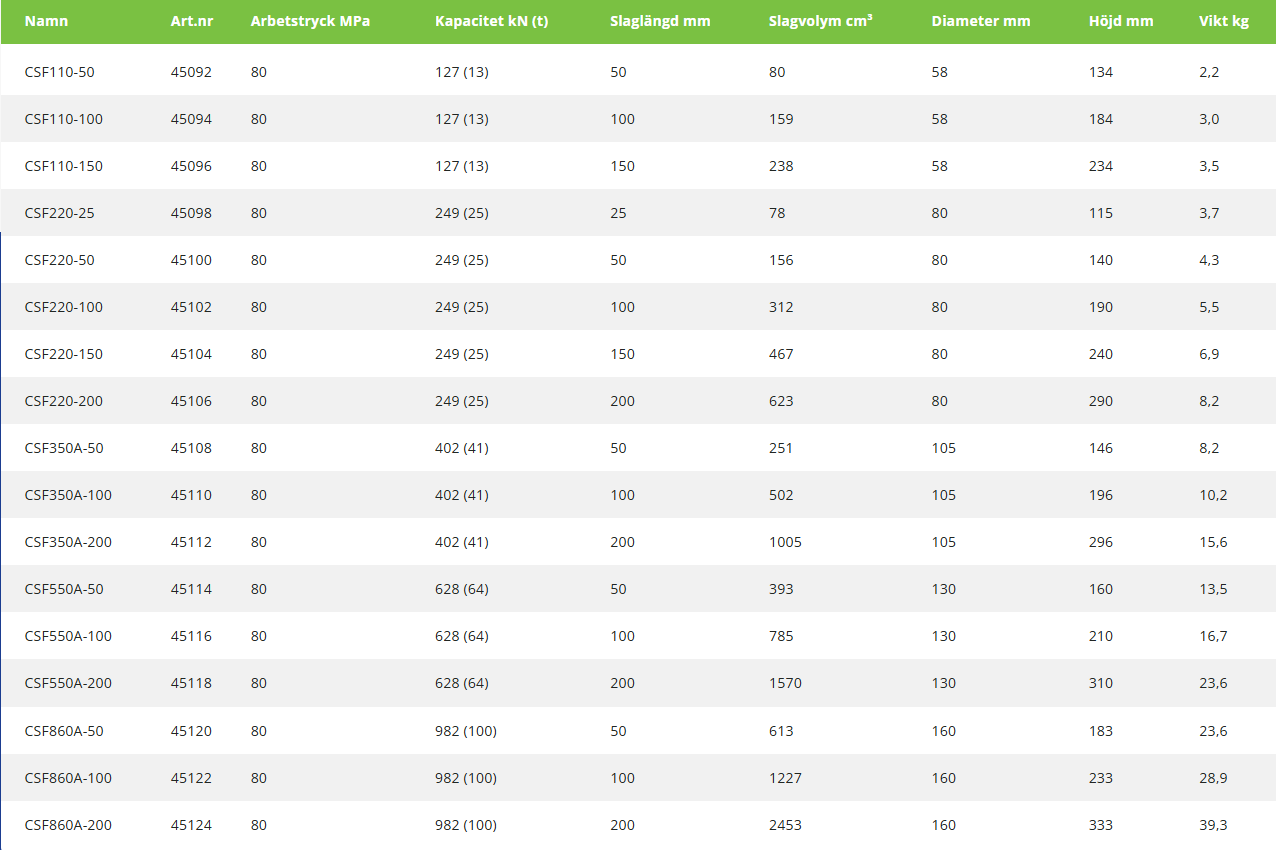Select the slagvolym value 1005

(x=785, y=542)
